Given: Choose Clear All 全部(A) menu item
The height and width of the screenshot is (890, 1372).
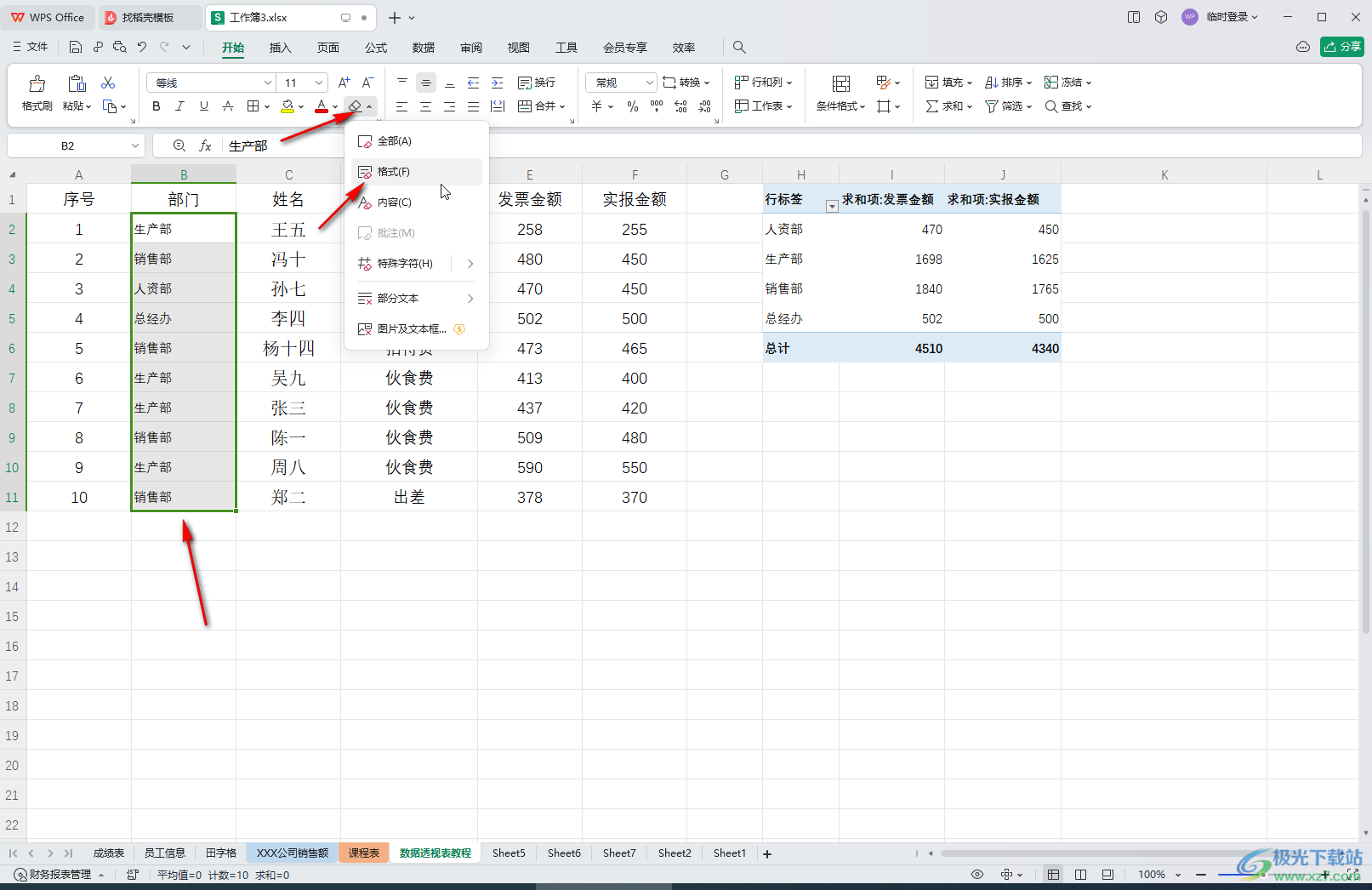Looking at the screenshot, I should (417, 141).
